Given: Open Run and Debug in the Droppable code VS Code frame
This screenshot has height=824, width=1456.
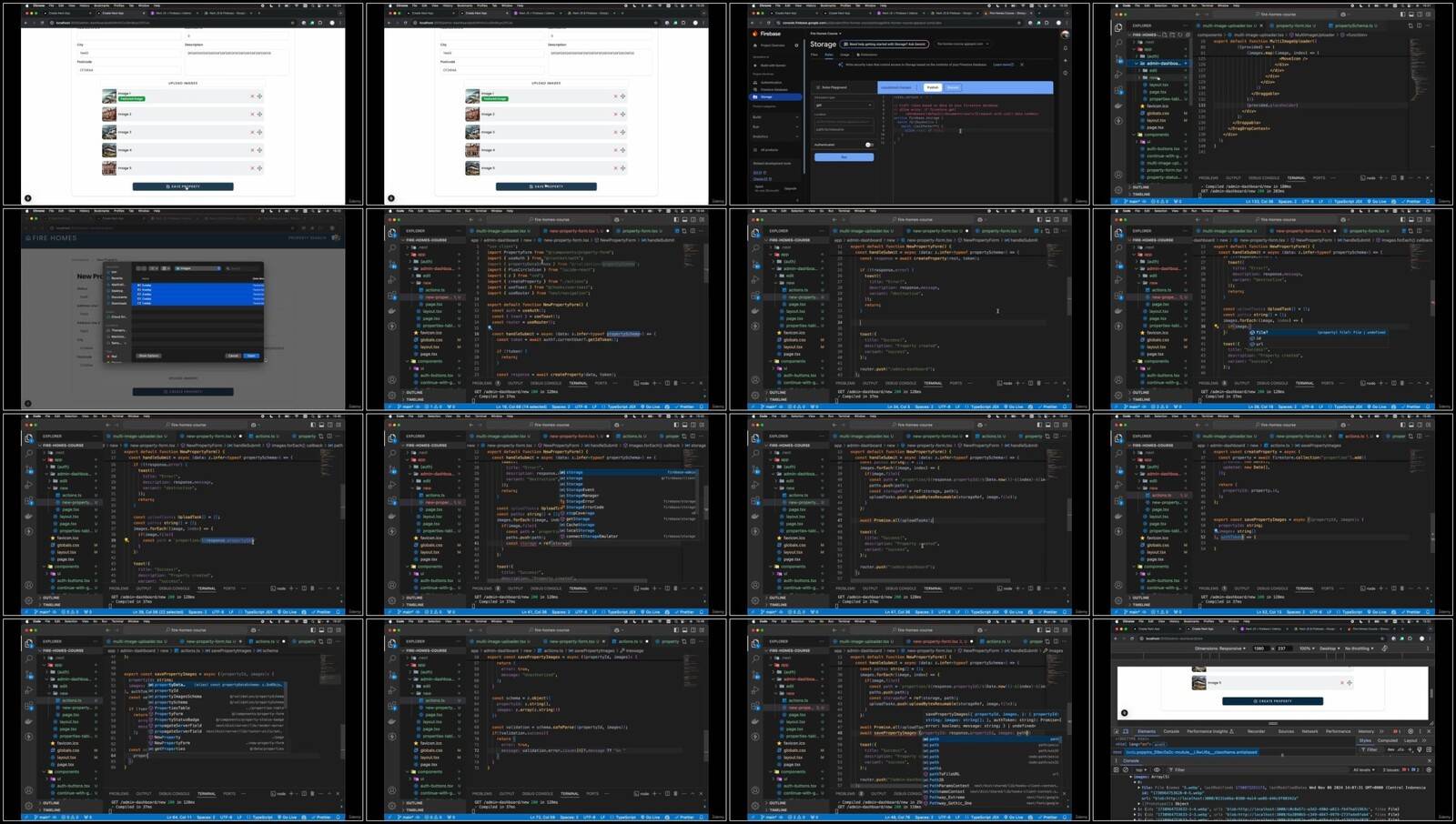Looking at the screenshot, I should 1118,75.
